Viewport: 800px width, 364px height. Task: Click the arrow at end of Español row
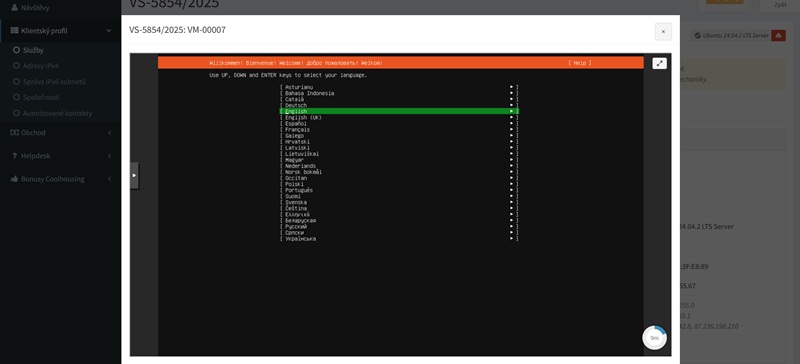pos(511,124)
